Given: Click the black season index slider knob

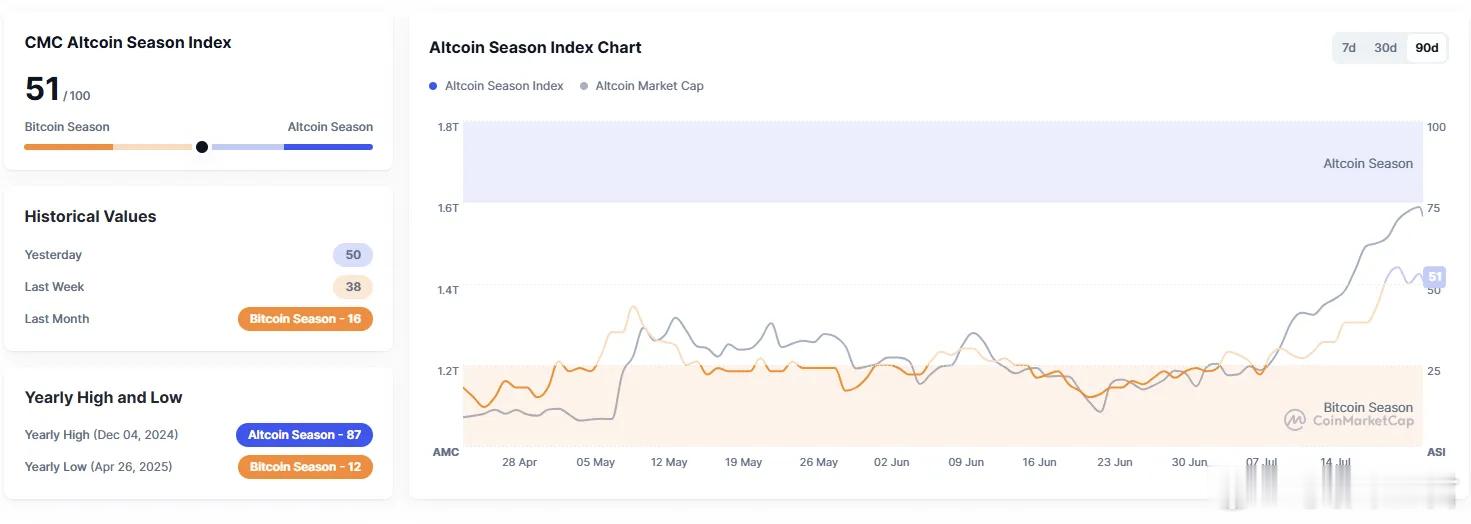Looking at the screenshot, I should coord(202,147).
